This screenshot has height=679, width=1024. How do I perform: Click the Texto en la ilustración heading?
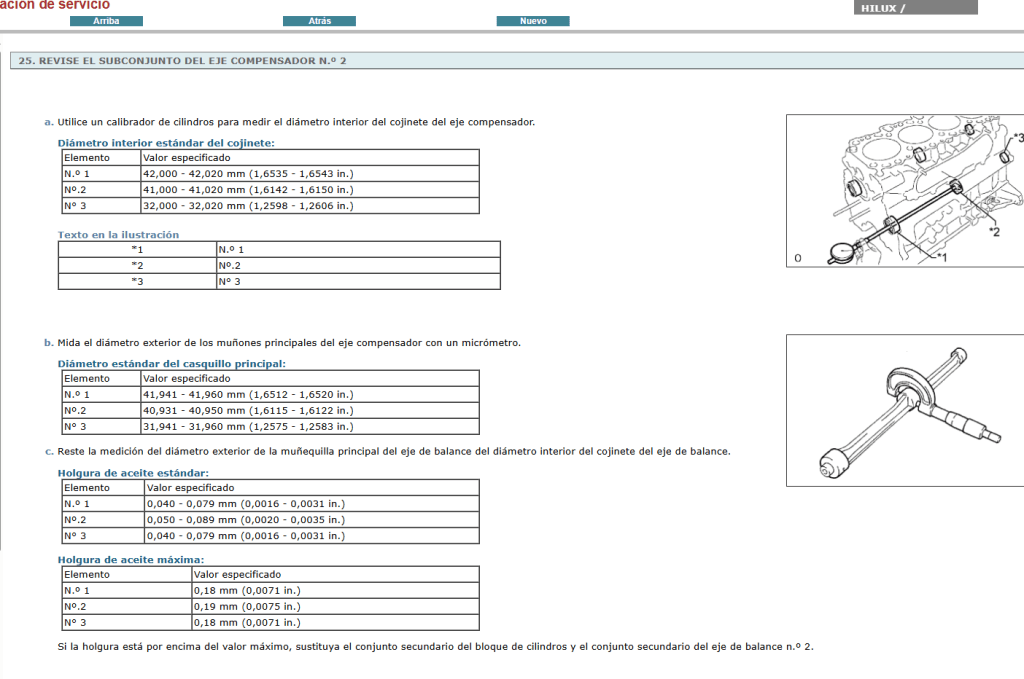pyautogui.click(x=117, y=234)
